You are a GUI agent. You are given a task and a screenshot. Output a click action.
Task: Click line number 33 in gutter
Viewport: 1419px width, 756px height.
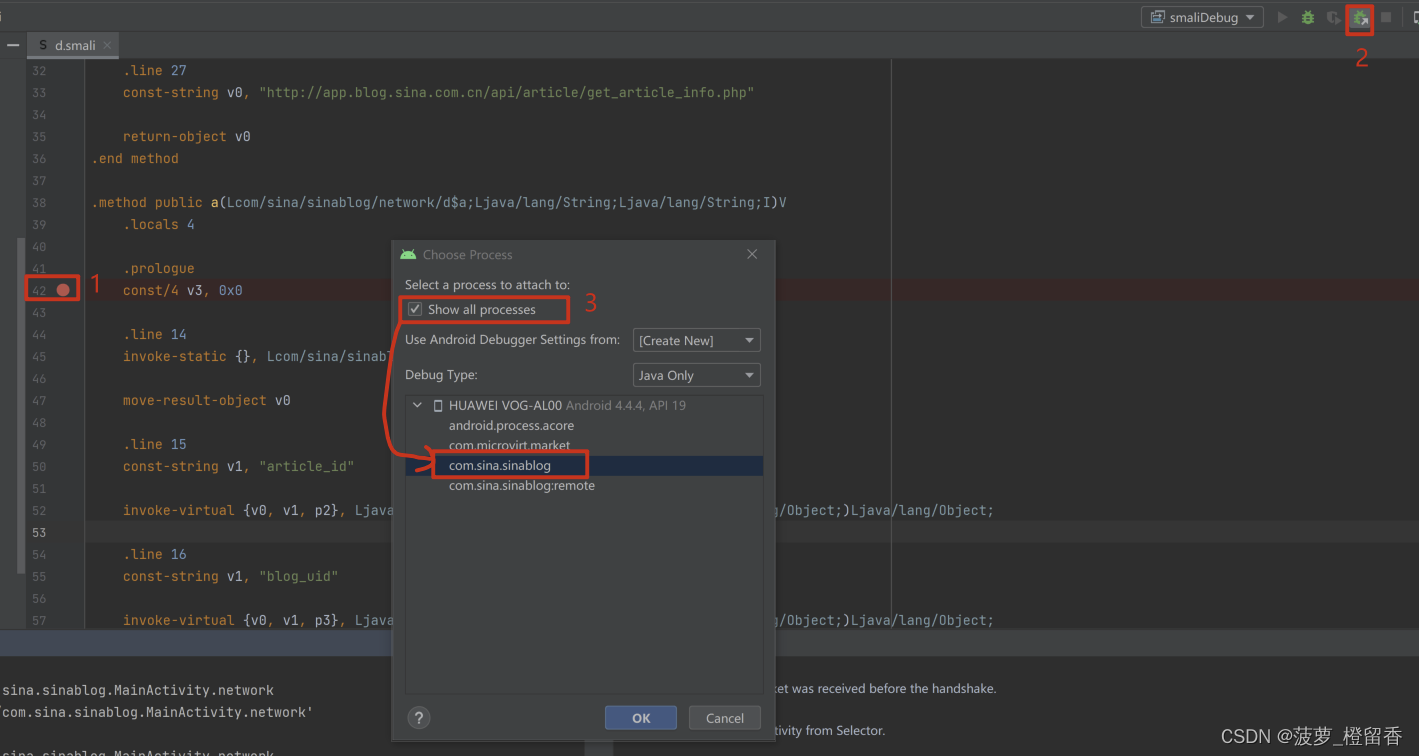[x=39, y=93]
